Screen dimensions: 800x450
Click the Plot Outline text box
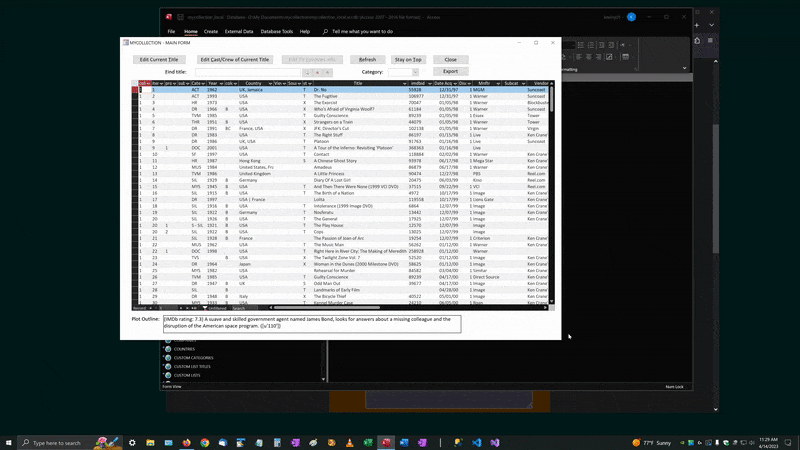[312, 324]
